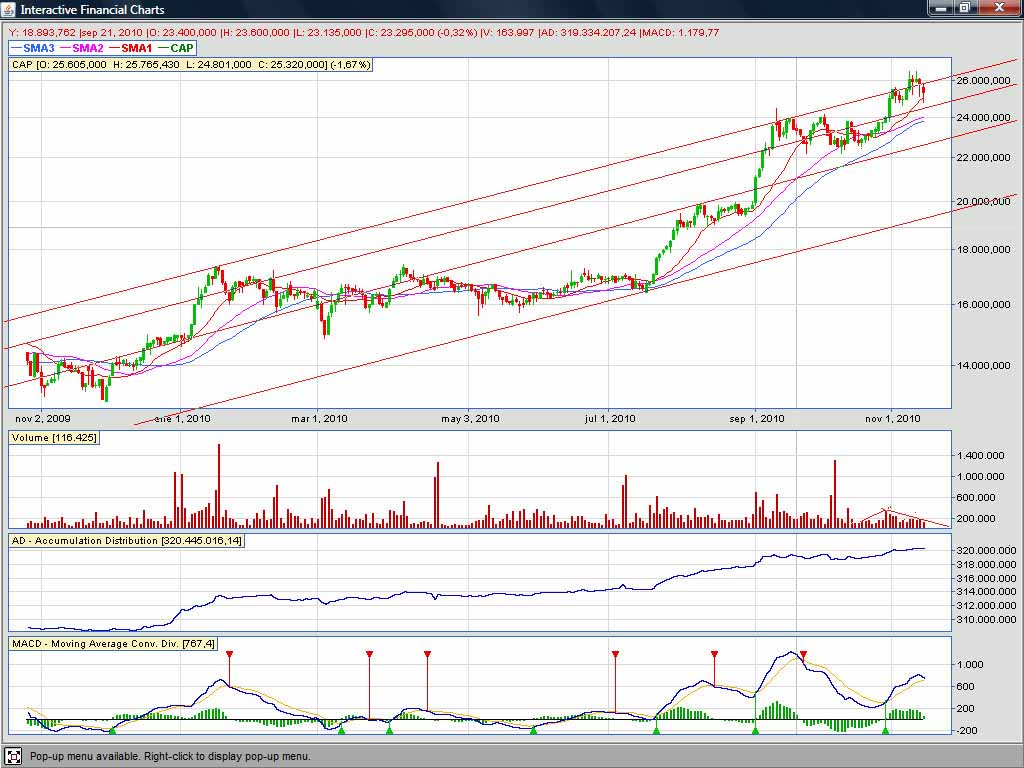This screenshot has height=768, width=1024.
Task: Click the pop-up menu icon in status bar
Action: [x=13, y=756]
